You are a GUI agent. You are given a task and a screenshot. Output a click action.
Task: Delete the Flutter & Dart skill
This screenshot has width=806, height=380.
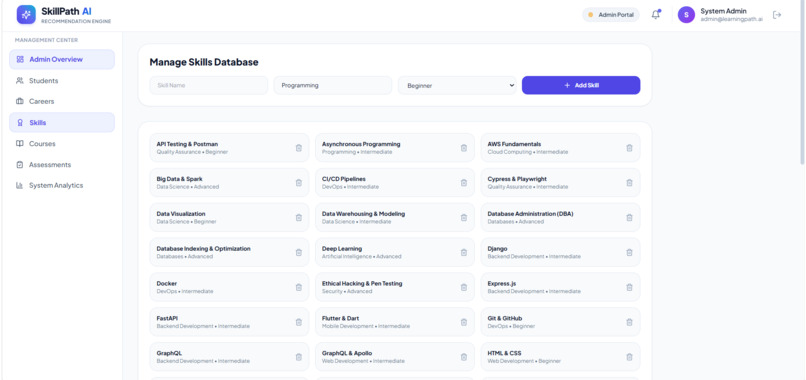pos(464,322)
